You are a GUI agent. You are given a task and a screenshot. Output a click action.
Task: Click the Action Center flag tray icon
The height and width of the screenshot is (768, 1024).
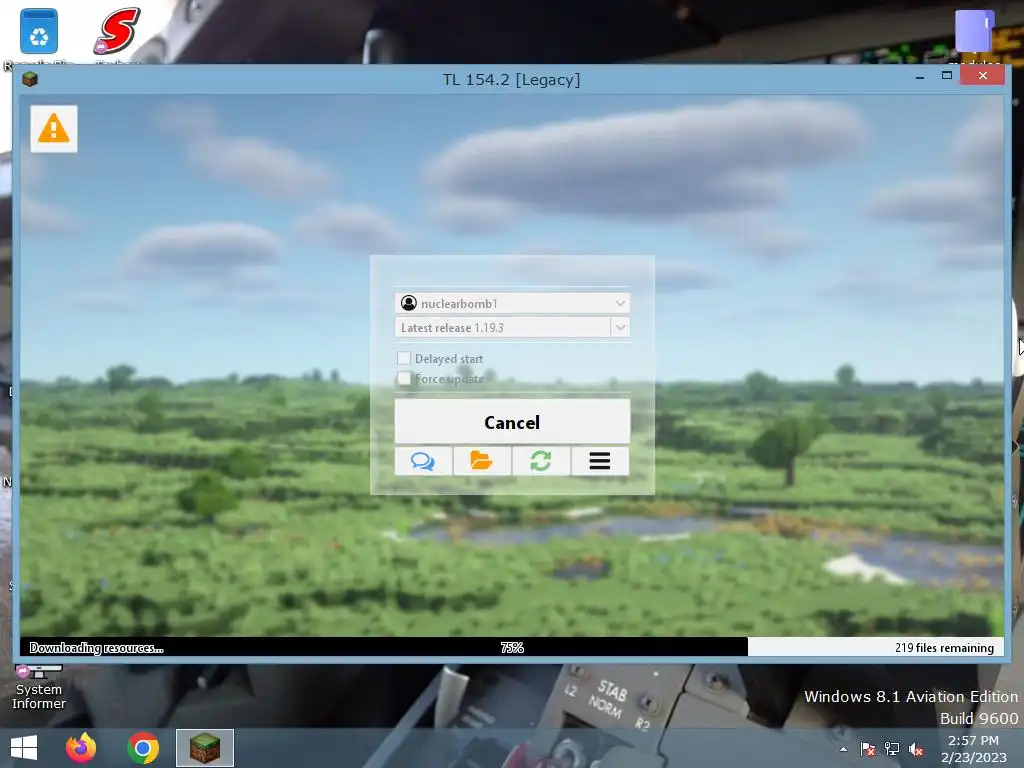868,750
